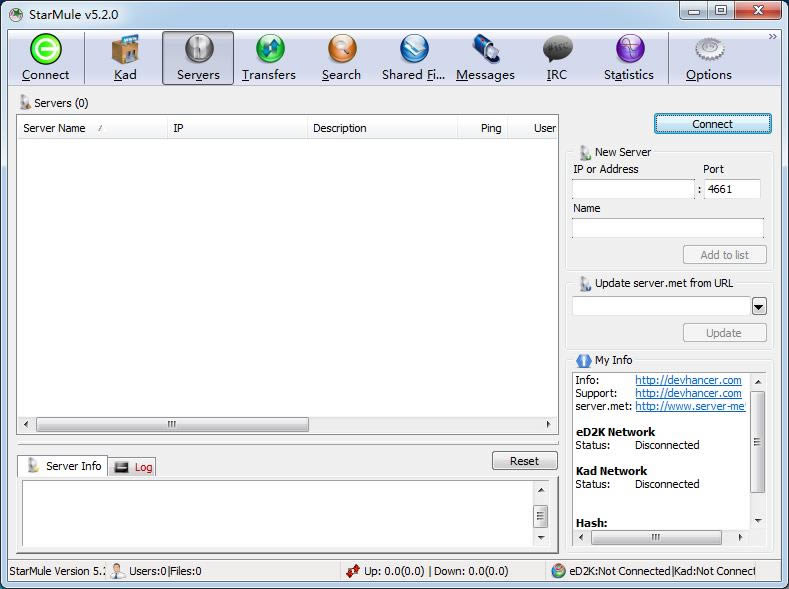Focus the server.met URL combo box
The image size is (789, 589).
[x=661, y=306]
